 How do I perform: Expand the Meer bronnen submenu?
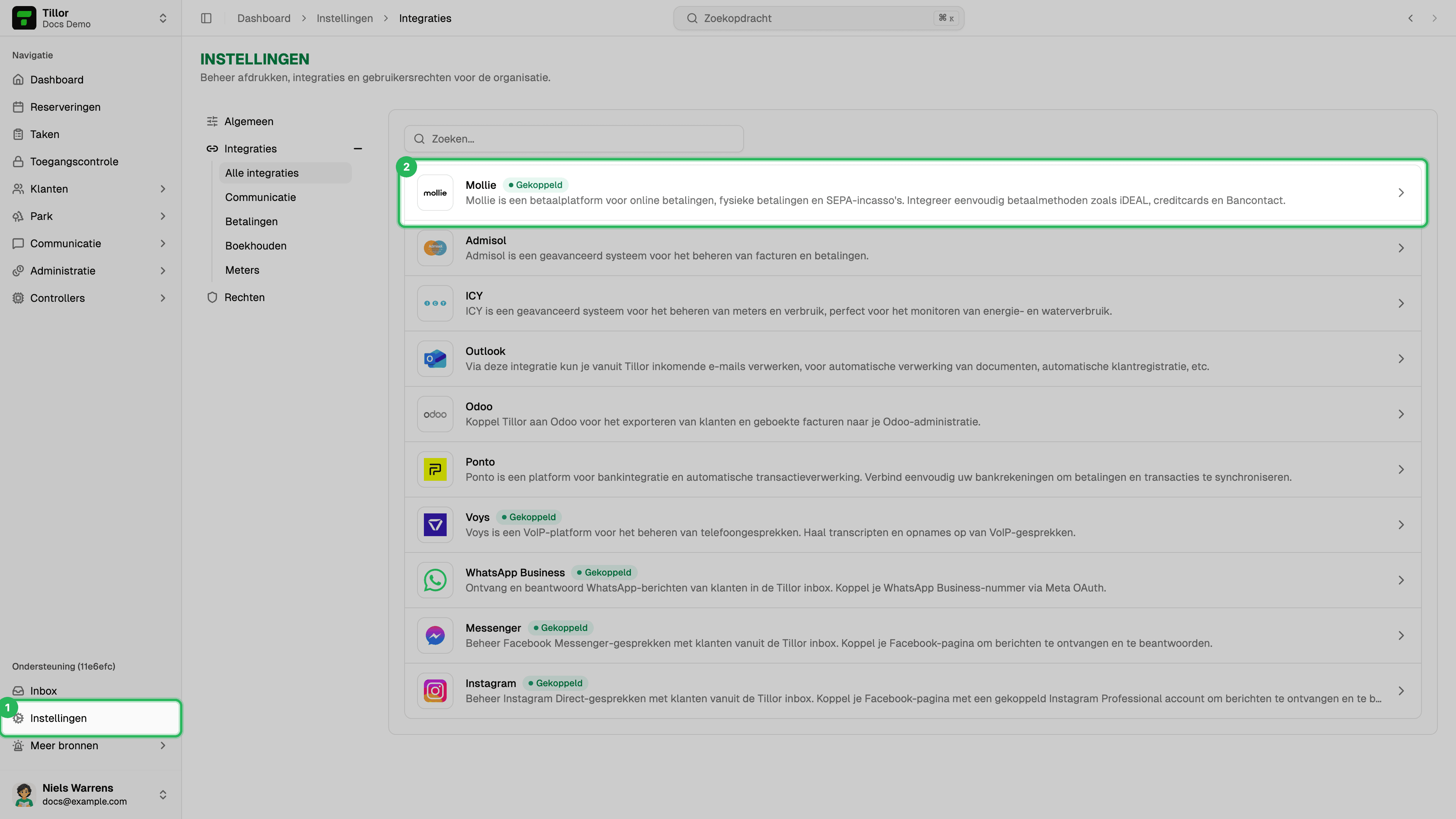point(163,745)
